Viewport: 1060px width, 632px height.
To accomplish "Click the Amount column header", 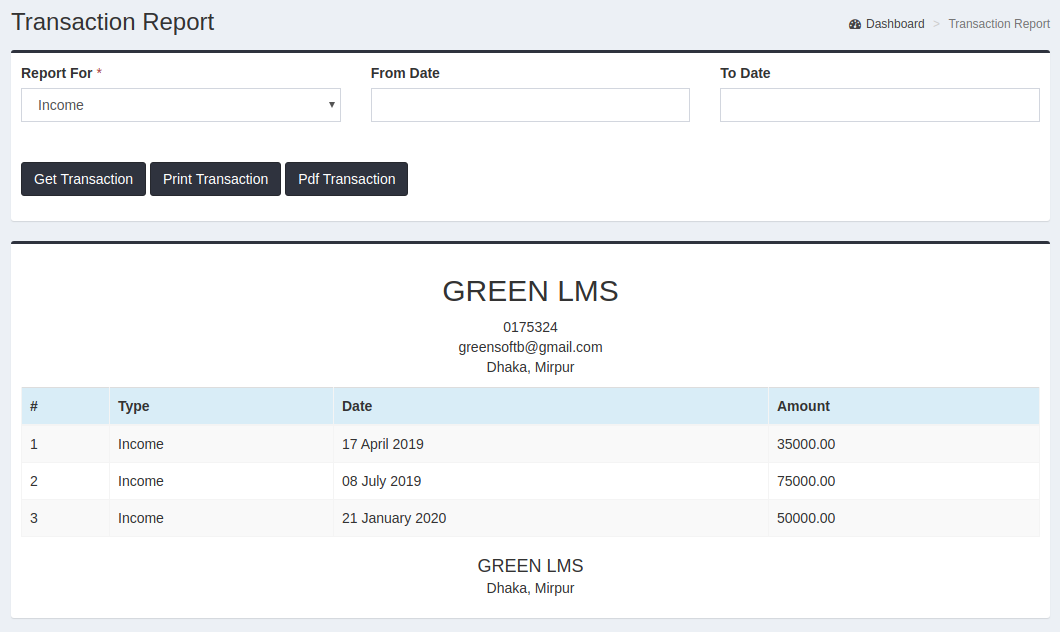I will 802,406.
